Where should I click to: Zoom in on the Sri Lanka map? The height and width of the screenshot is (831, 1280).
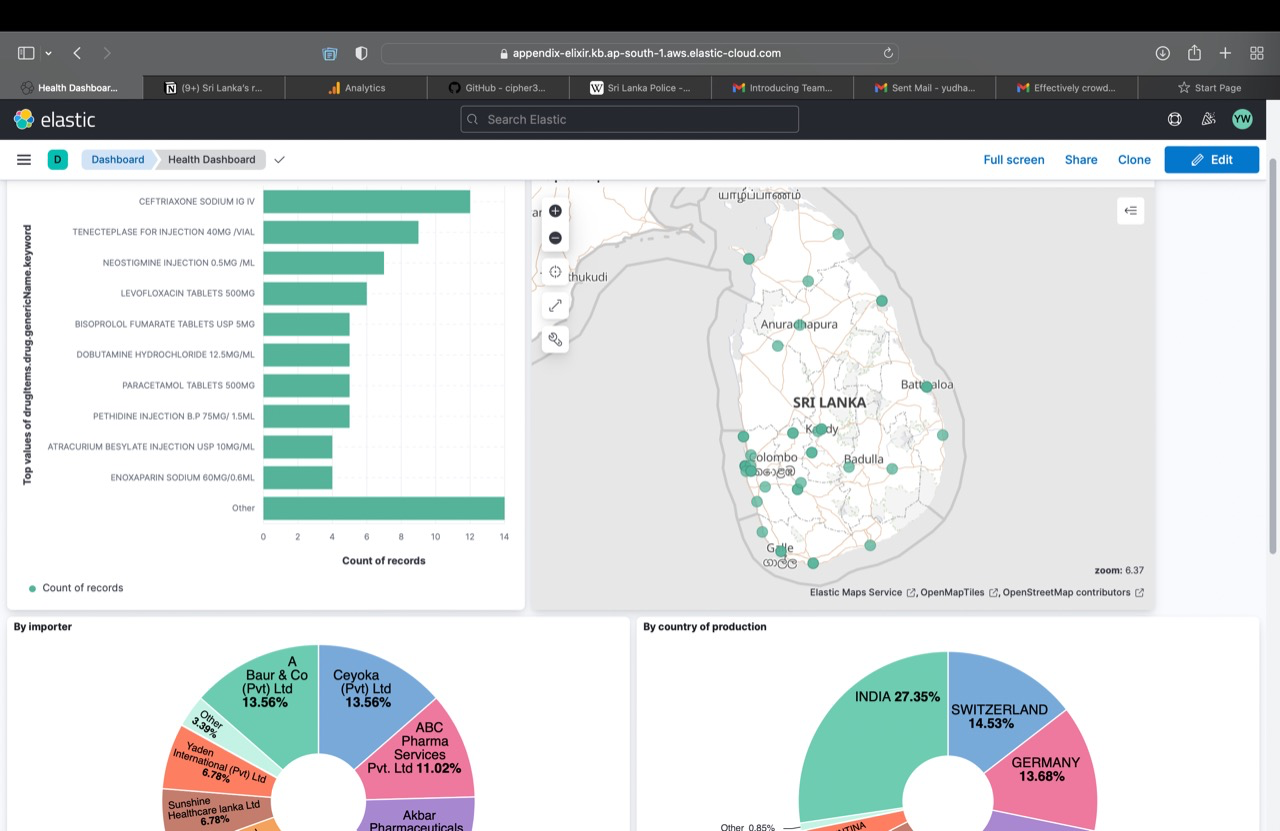555,211
